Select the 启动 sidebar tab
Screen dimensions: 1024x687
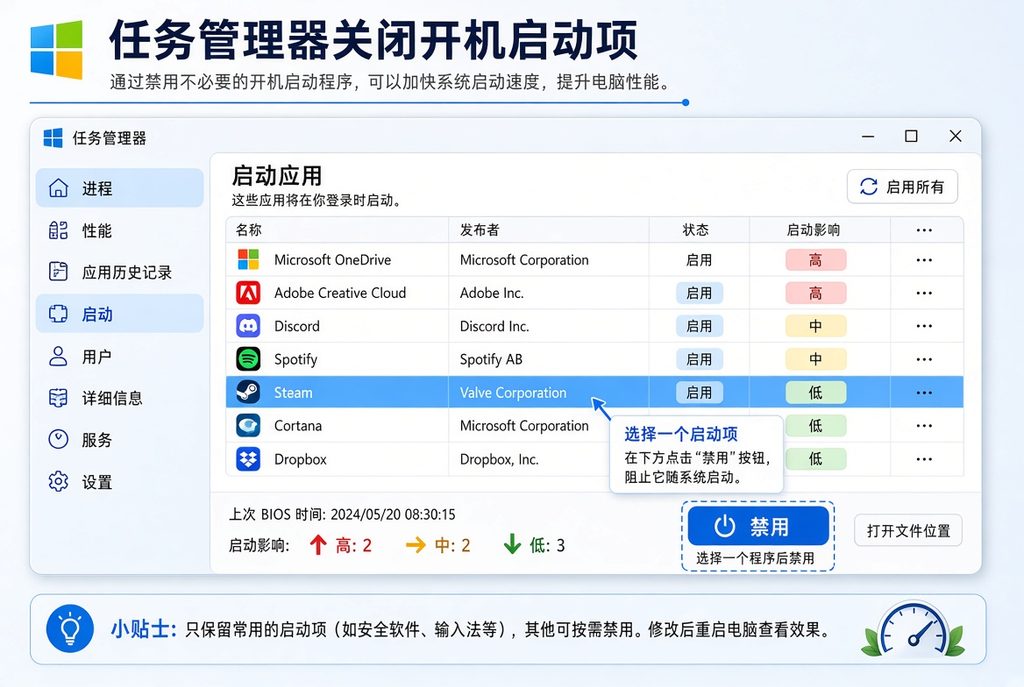[120, 314]
